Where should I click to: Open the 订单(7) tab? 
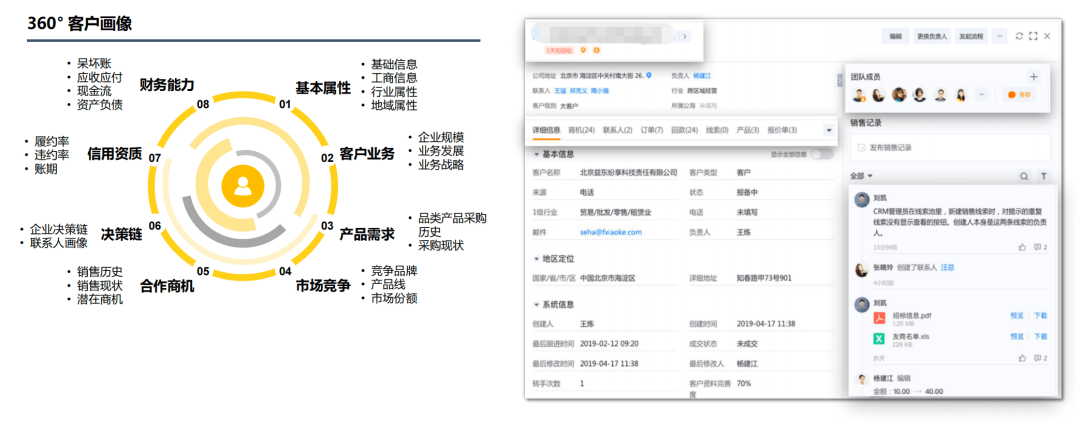point(651,130)
